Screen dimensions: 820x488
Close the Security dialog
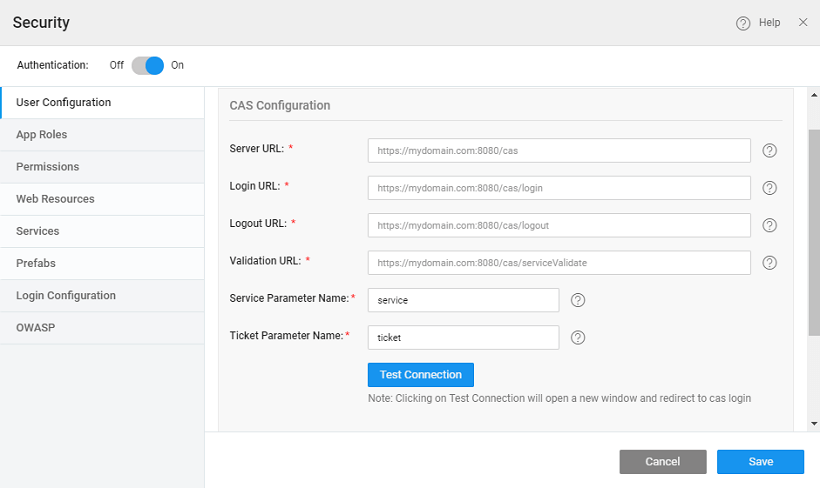pos(803,22)
